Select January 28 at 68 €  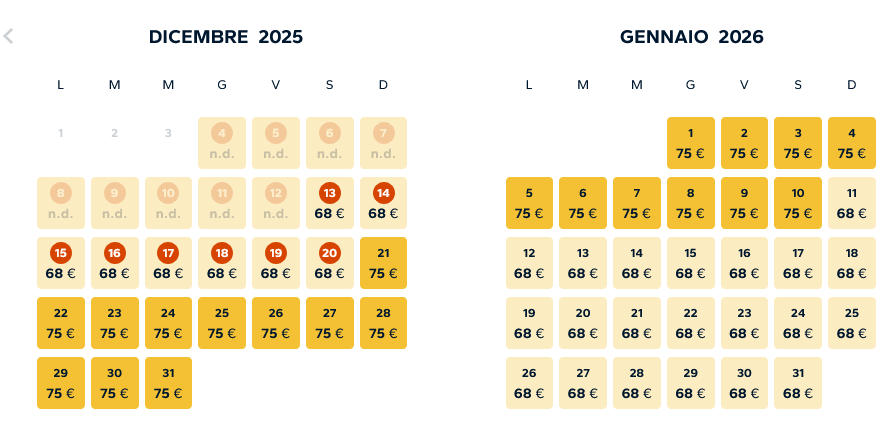coord(637,383)
